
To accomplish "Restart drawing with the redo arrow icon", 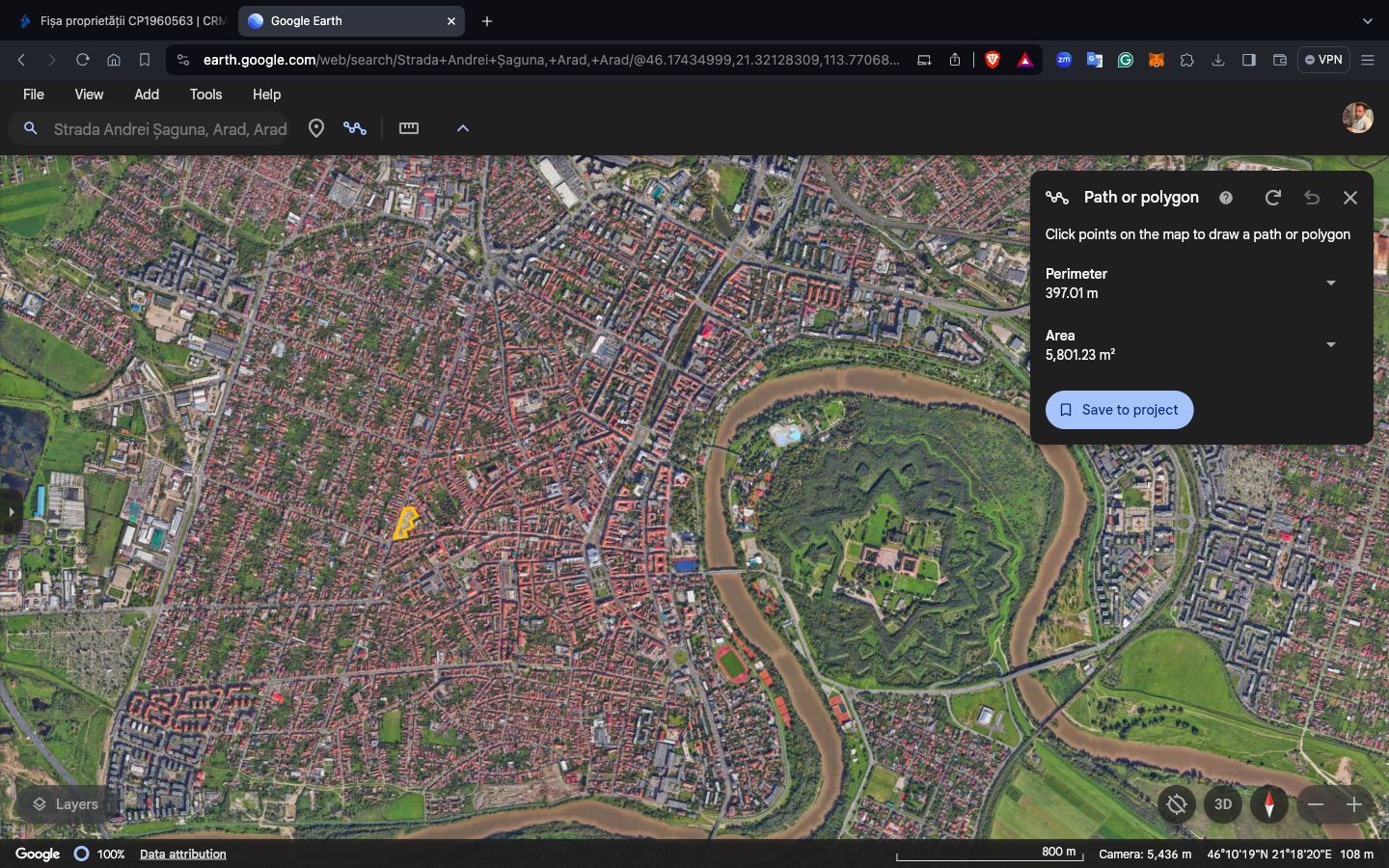I will (x=1273, y=198).
